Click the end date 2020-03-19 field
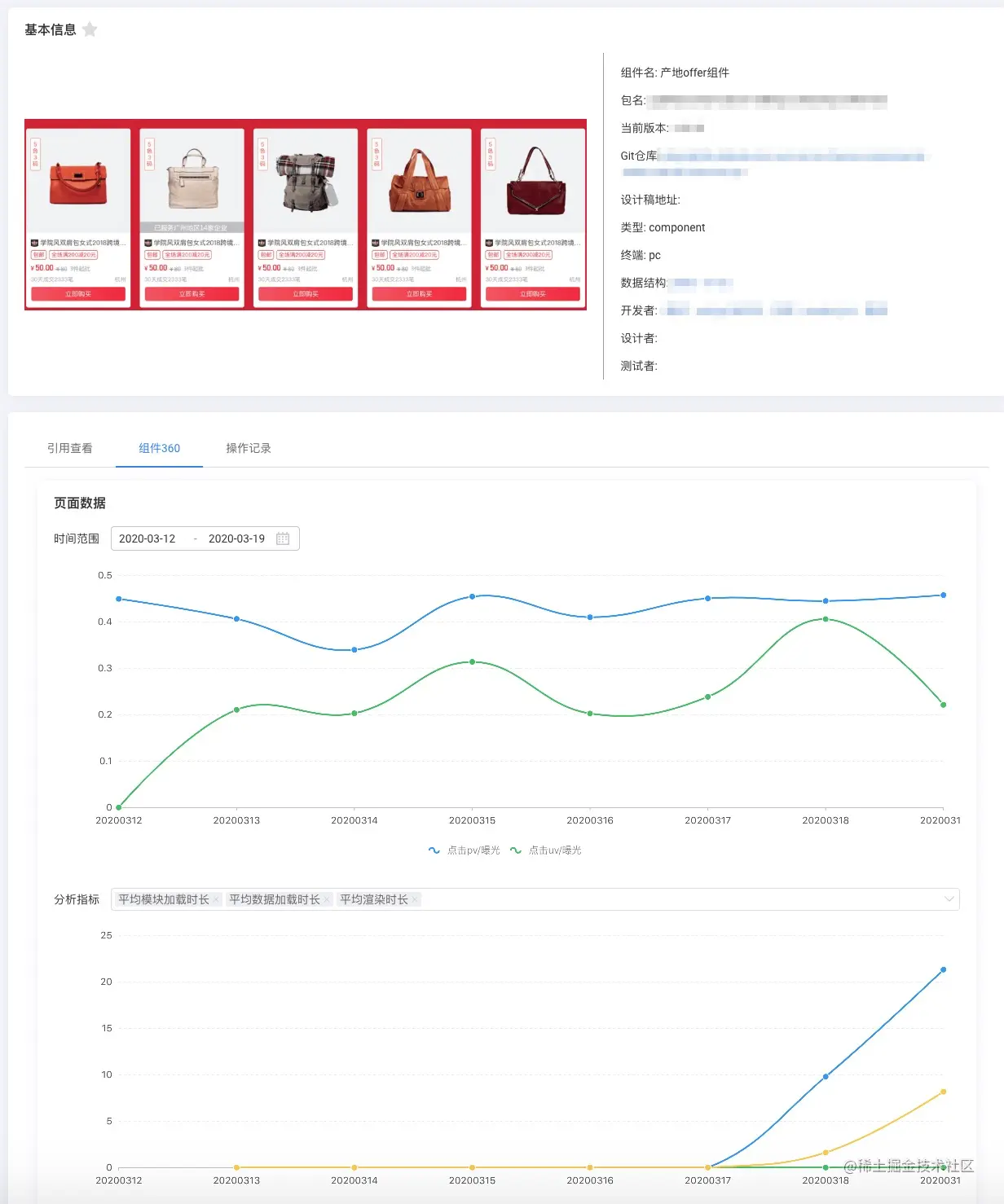1004x1204 pixels. (237, 538)
